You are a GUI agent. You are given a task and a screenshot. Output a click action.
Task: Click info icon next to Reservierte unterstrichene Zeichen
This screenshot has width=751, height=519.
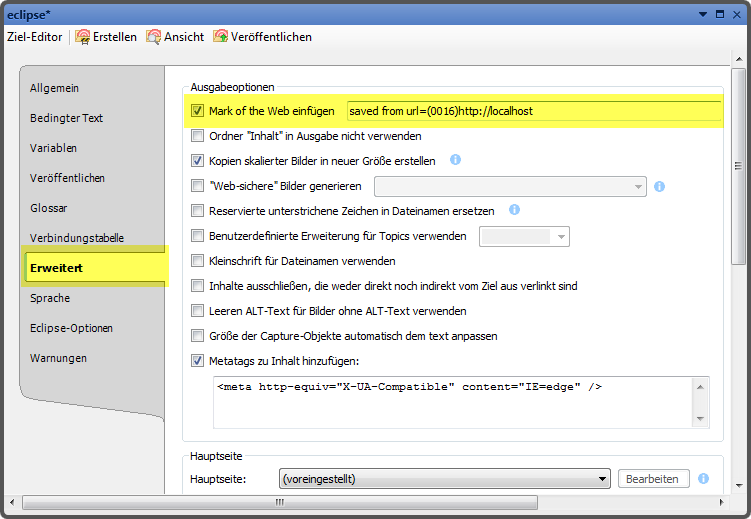point(514,210)
